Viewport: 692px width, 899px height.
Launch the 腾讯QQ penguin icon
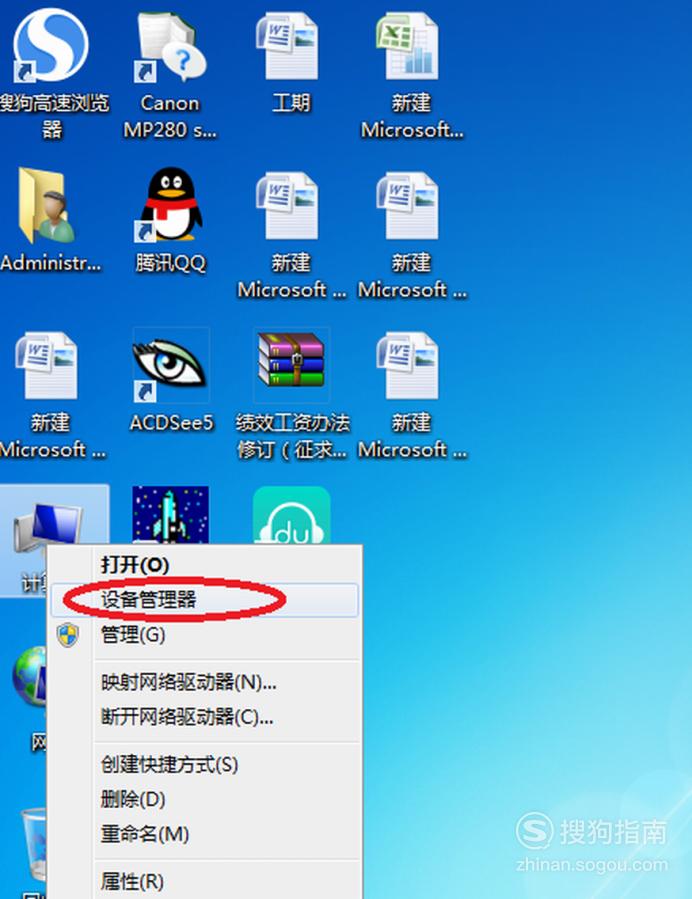point(170,204)
